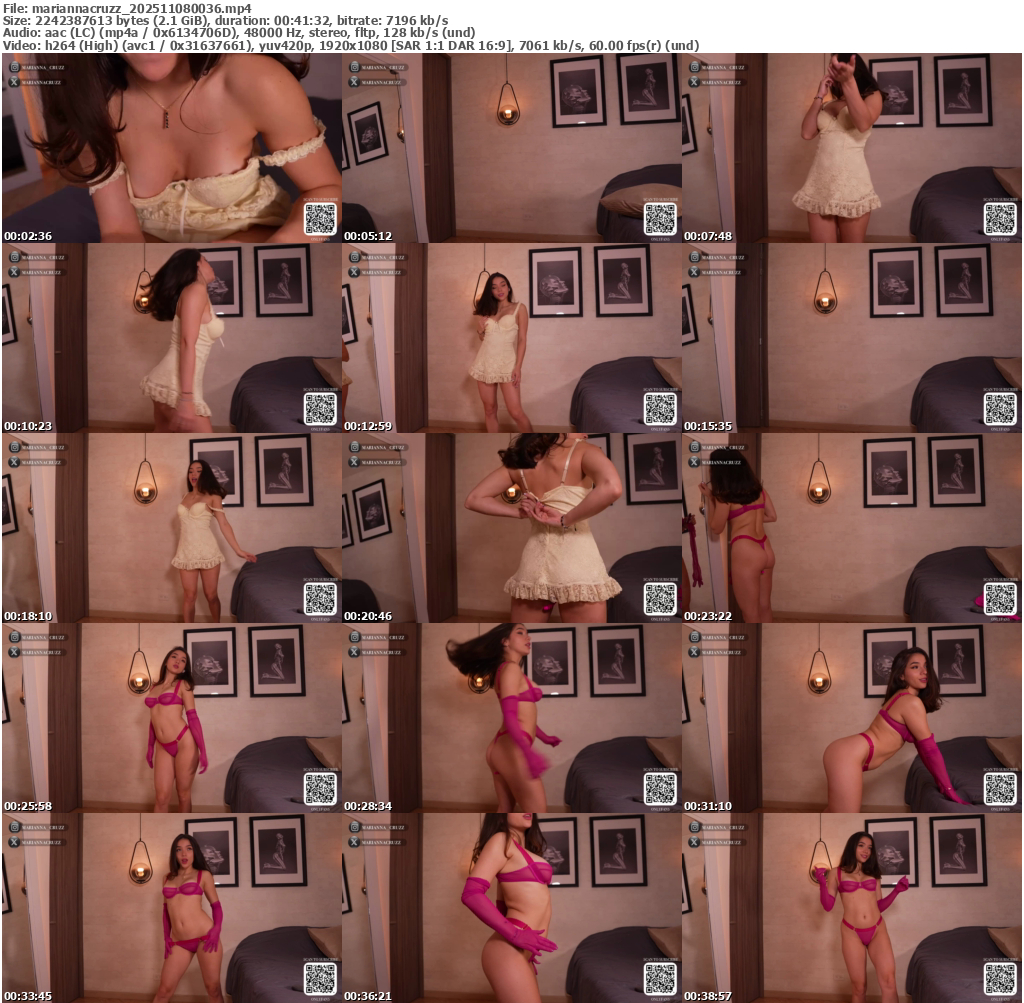1024x1003 pixels.
Task: Click the 00:38:57 timestamp label
Action: tap(709, 996)
